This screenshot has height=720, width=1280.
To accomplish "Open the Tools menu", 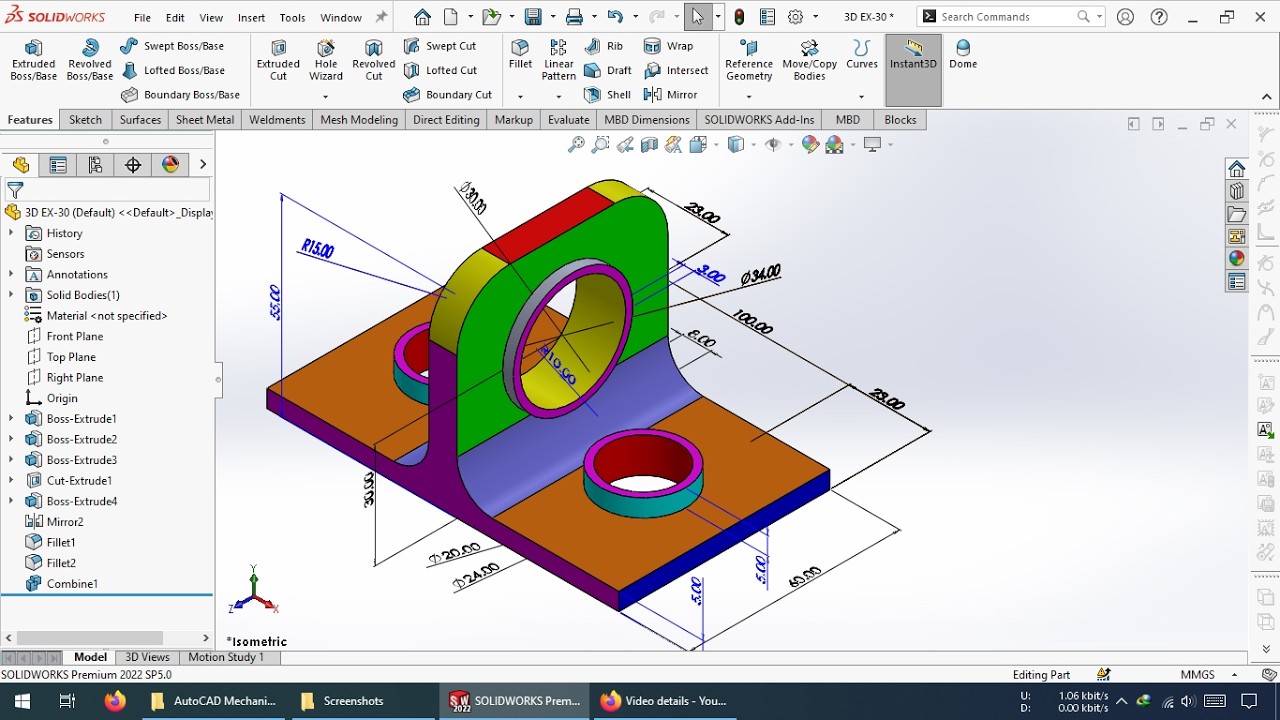I will [x=292, y=17].
